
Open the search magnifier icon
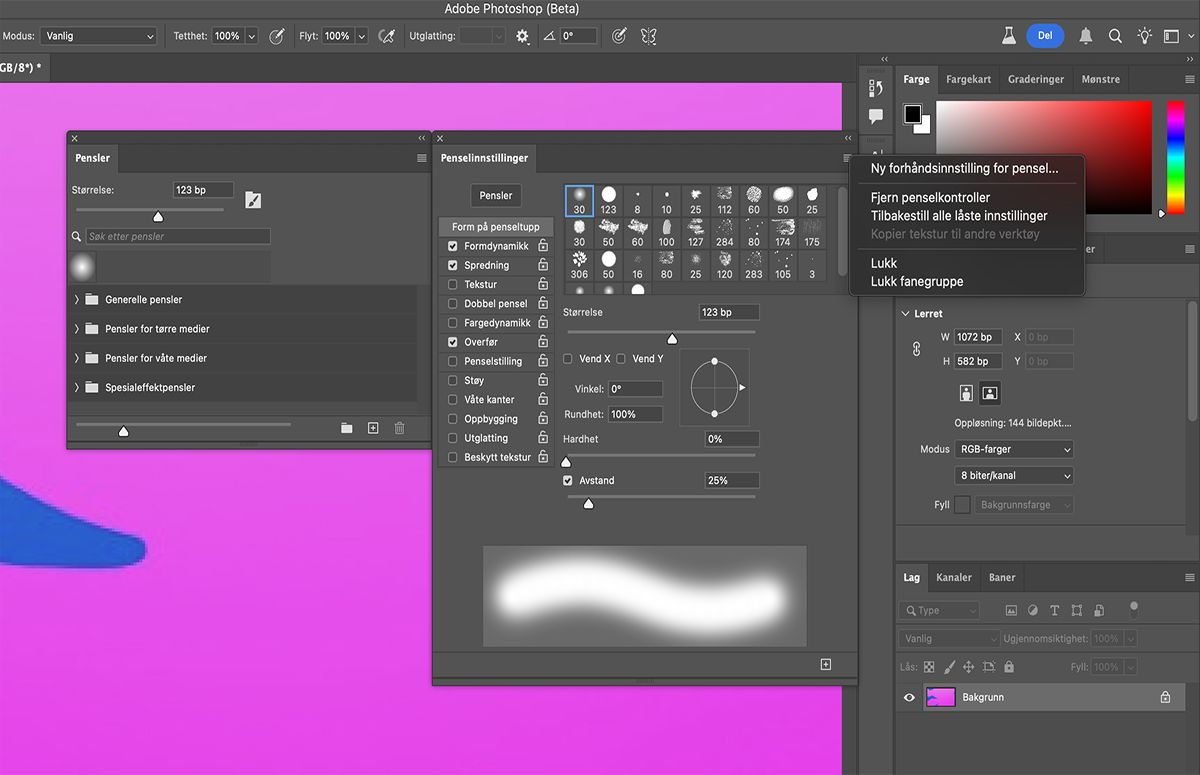(1115, 36)
